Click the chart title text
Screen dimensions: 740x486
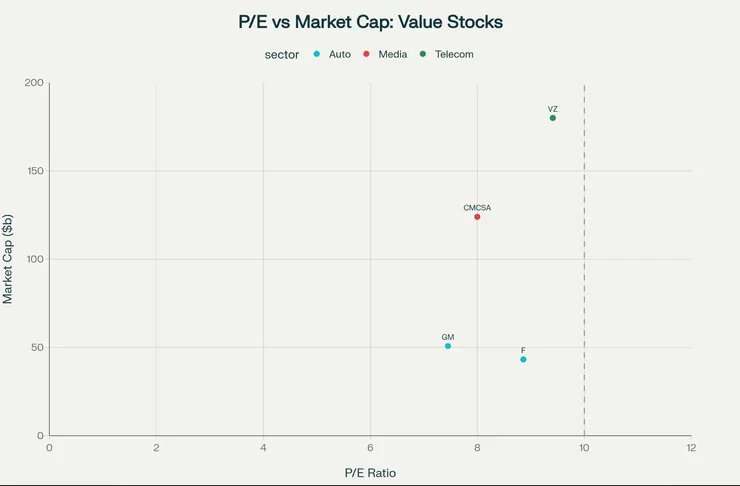(370, 21)
